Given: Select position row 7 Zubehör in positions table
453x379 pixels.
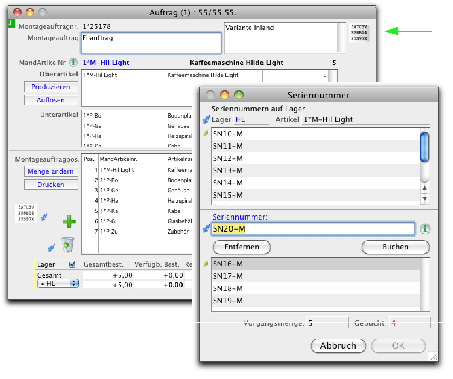Looking at the screenshot, I should tap(137, 231).
